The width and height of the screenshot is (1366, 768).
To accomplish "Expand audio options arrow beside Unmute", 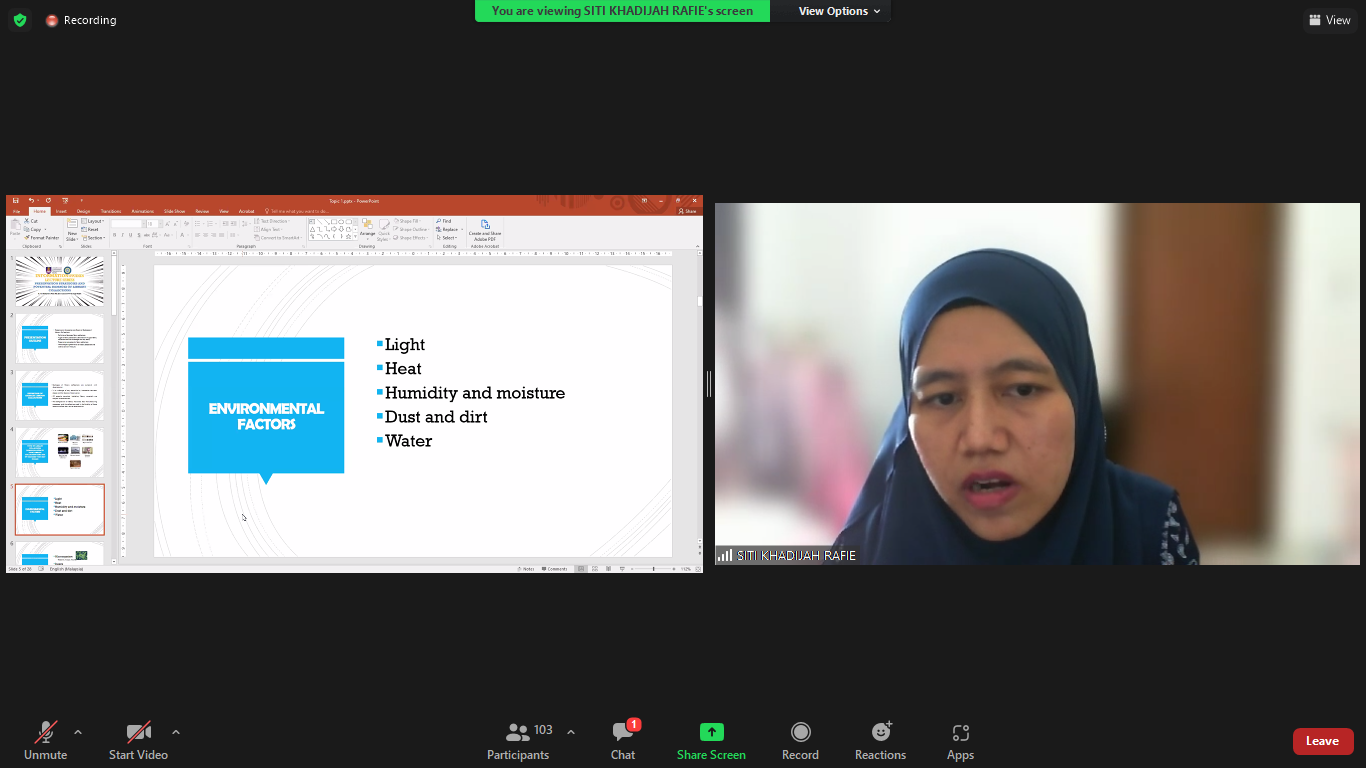I will pyautogui.click(x=78, y=732).
